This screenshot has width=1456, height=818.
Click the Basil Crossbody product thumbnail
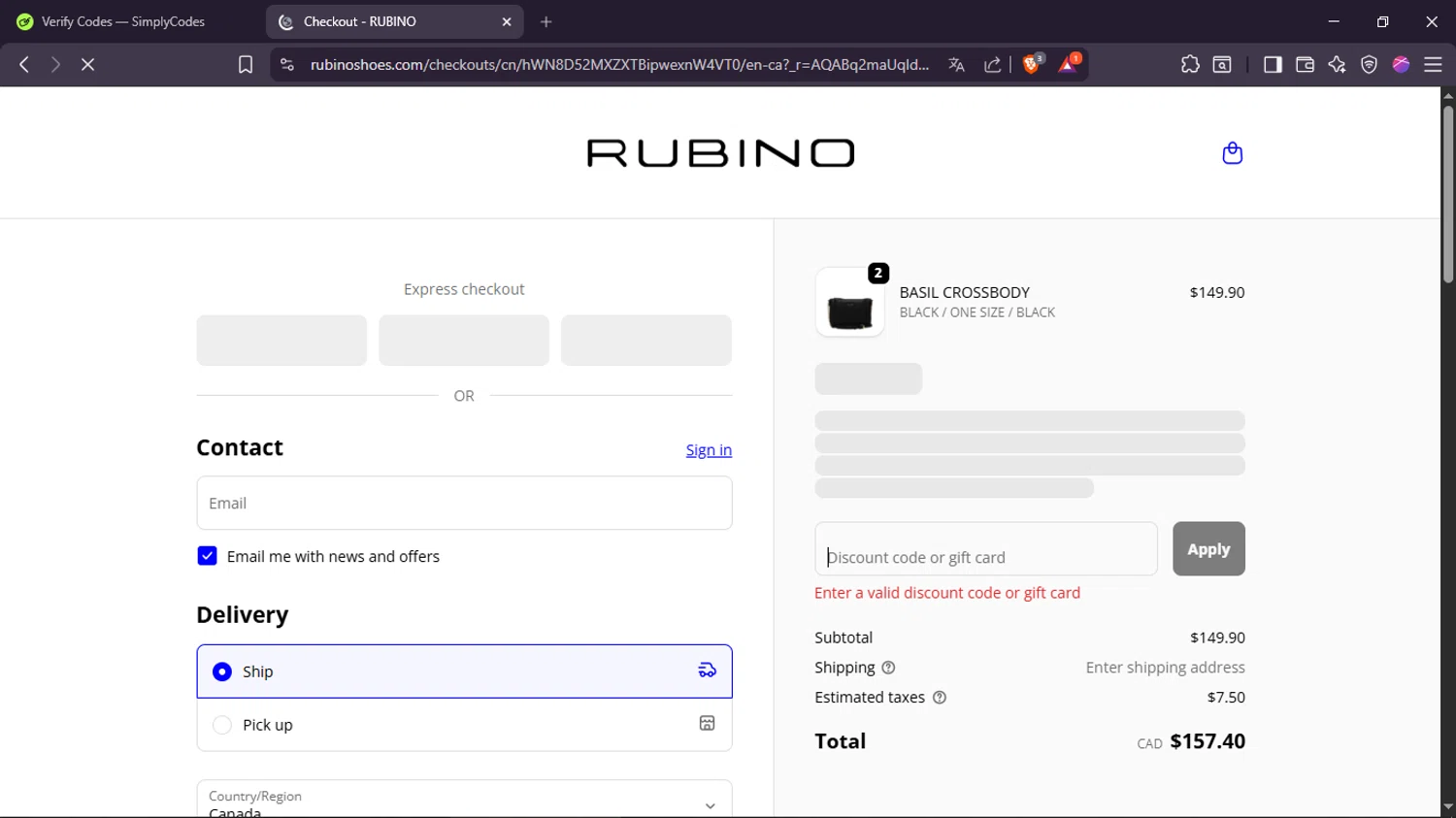850,302
